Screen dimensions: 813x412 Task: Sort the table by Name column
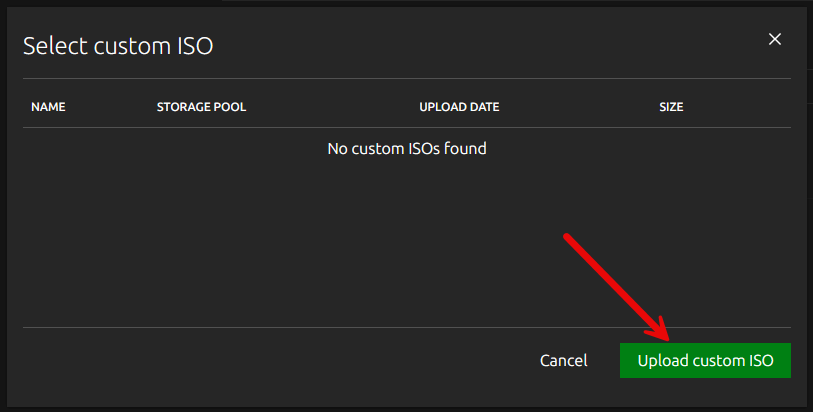pyautogui.click(x=48, y=106)
